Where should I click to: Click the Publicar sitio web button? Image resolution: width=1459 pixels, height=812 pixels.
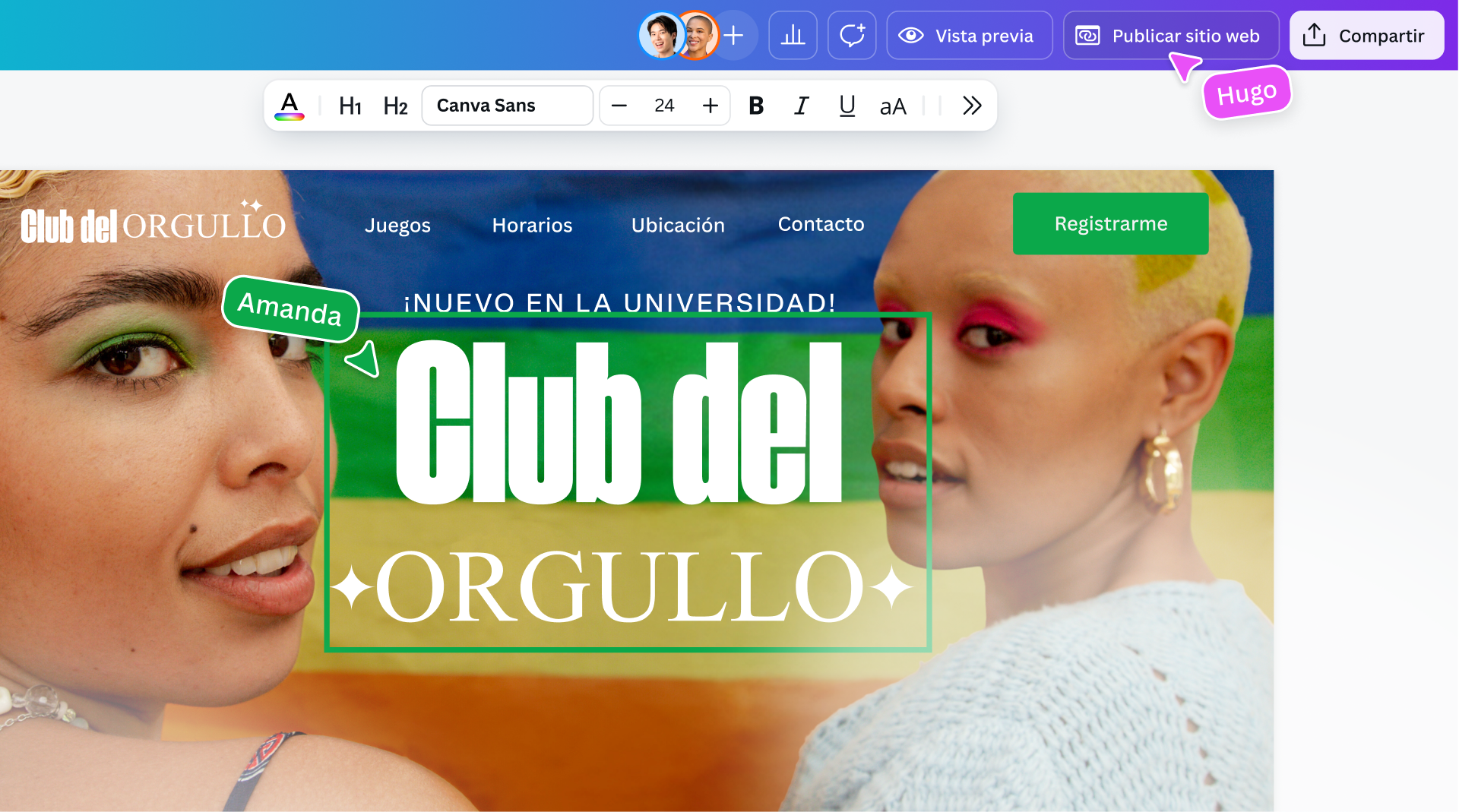coord(1171,35)
